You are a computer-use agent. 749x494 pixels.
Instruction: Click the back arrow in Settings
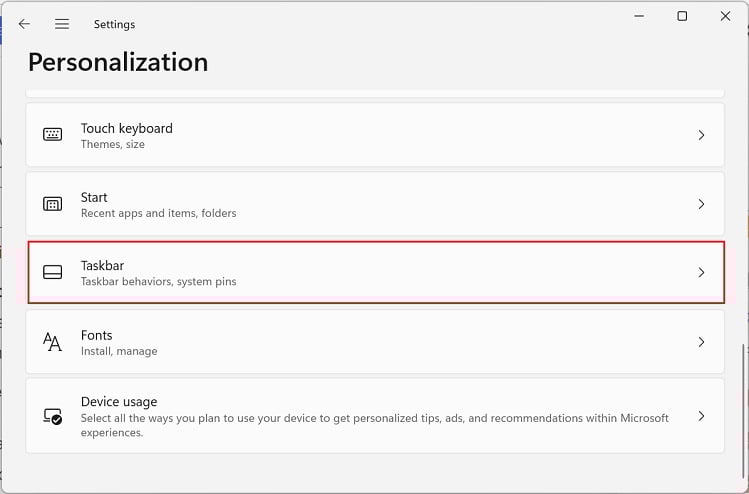25,24
